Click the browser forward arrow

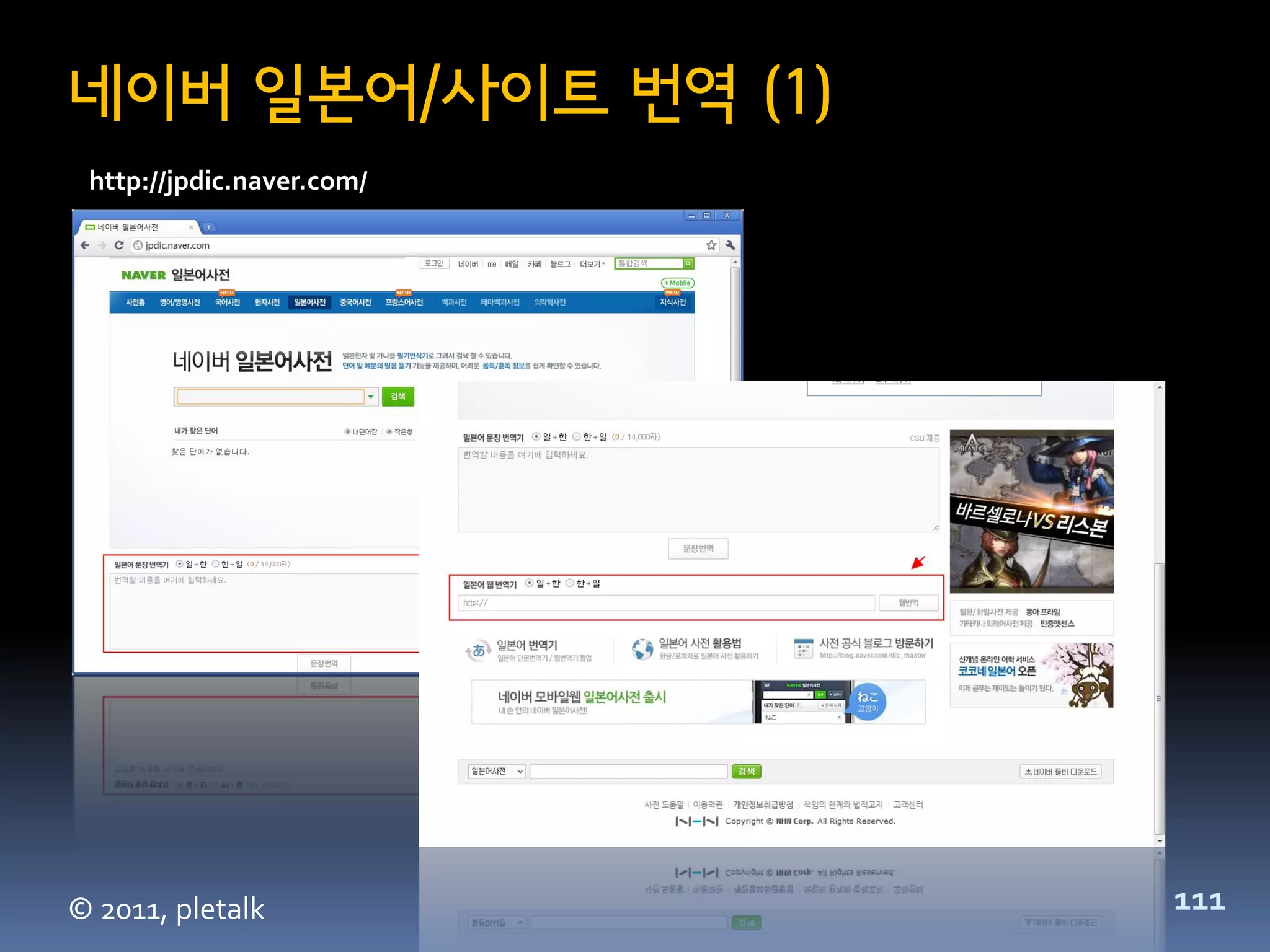tap(102, 245)
